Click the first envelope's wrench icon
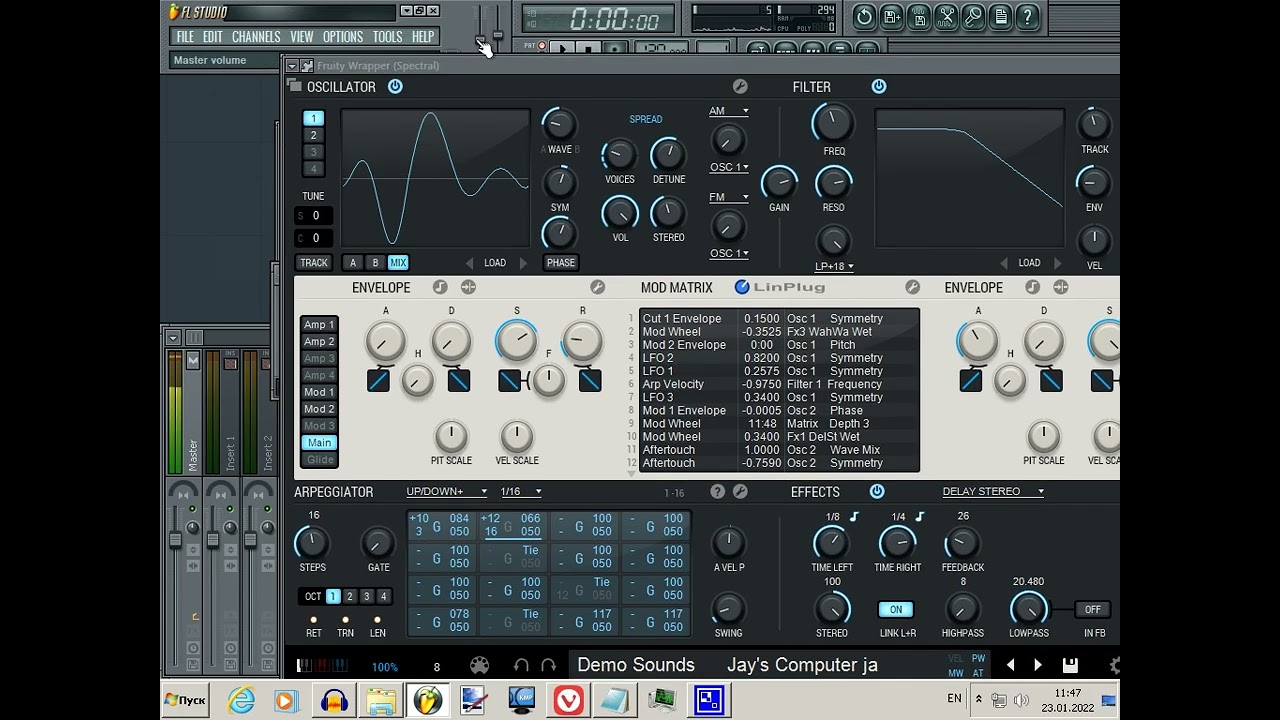1280x720 pixels. tap(597, 288)
